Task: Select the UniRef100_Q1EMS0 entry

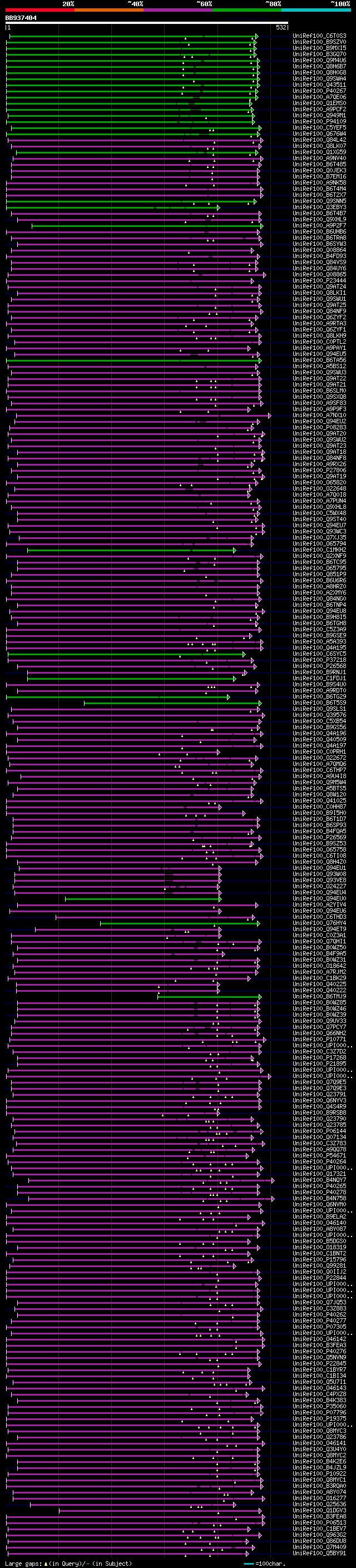Action: tap(319, 103)
